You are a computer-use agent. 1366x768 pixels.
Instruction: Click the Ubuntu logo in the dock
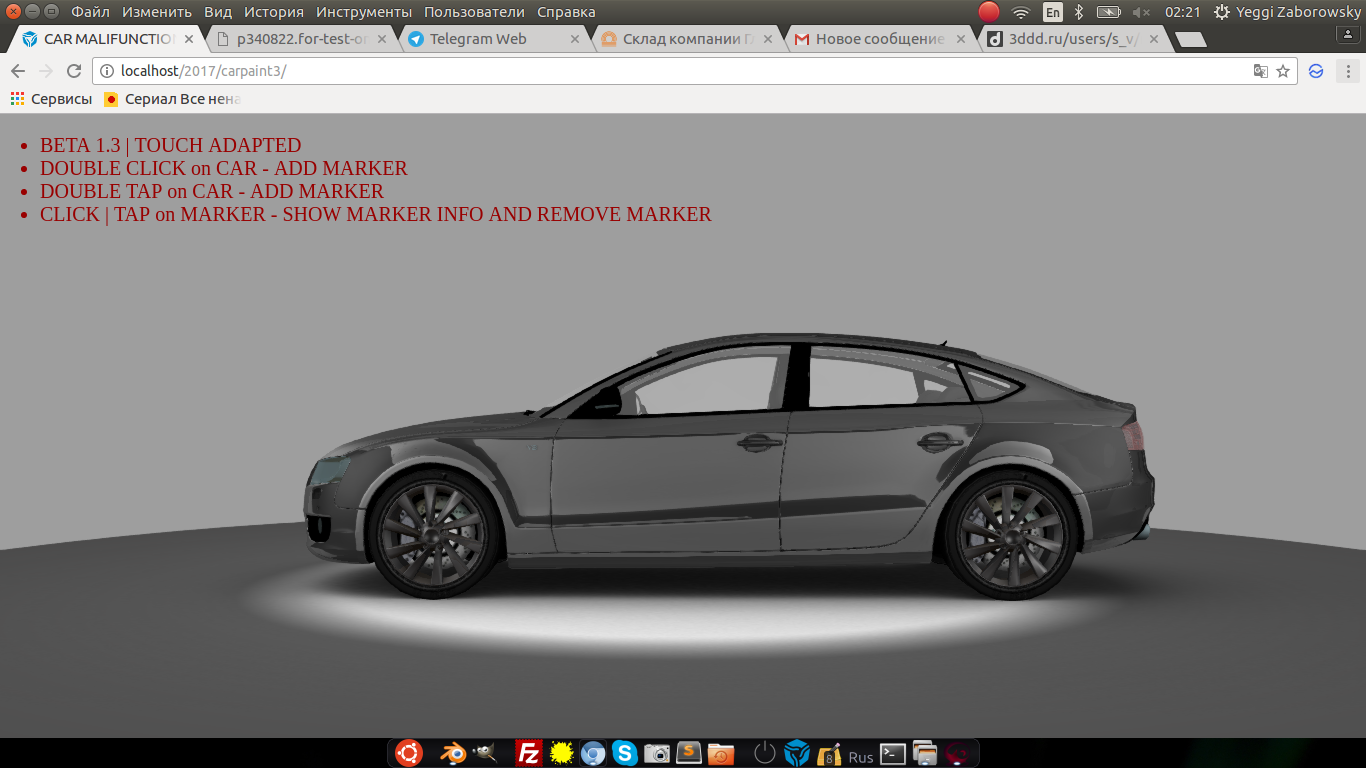409,753
